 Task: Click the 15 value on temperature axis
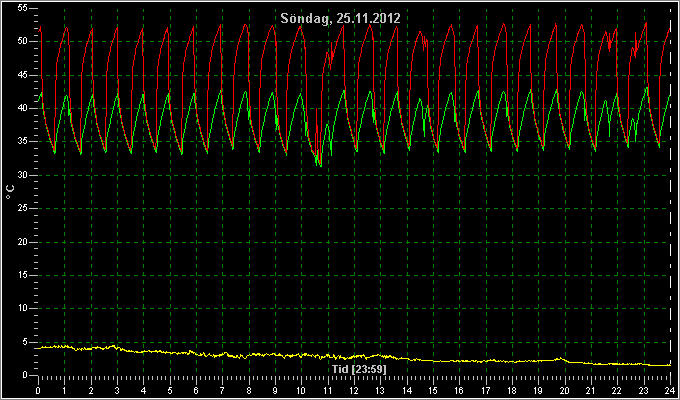click(23, 275)
